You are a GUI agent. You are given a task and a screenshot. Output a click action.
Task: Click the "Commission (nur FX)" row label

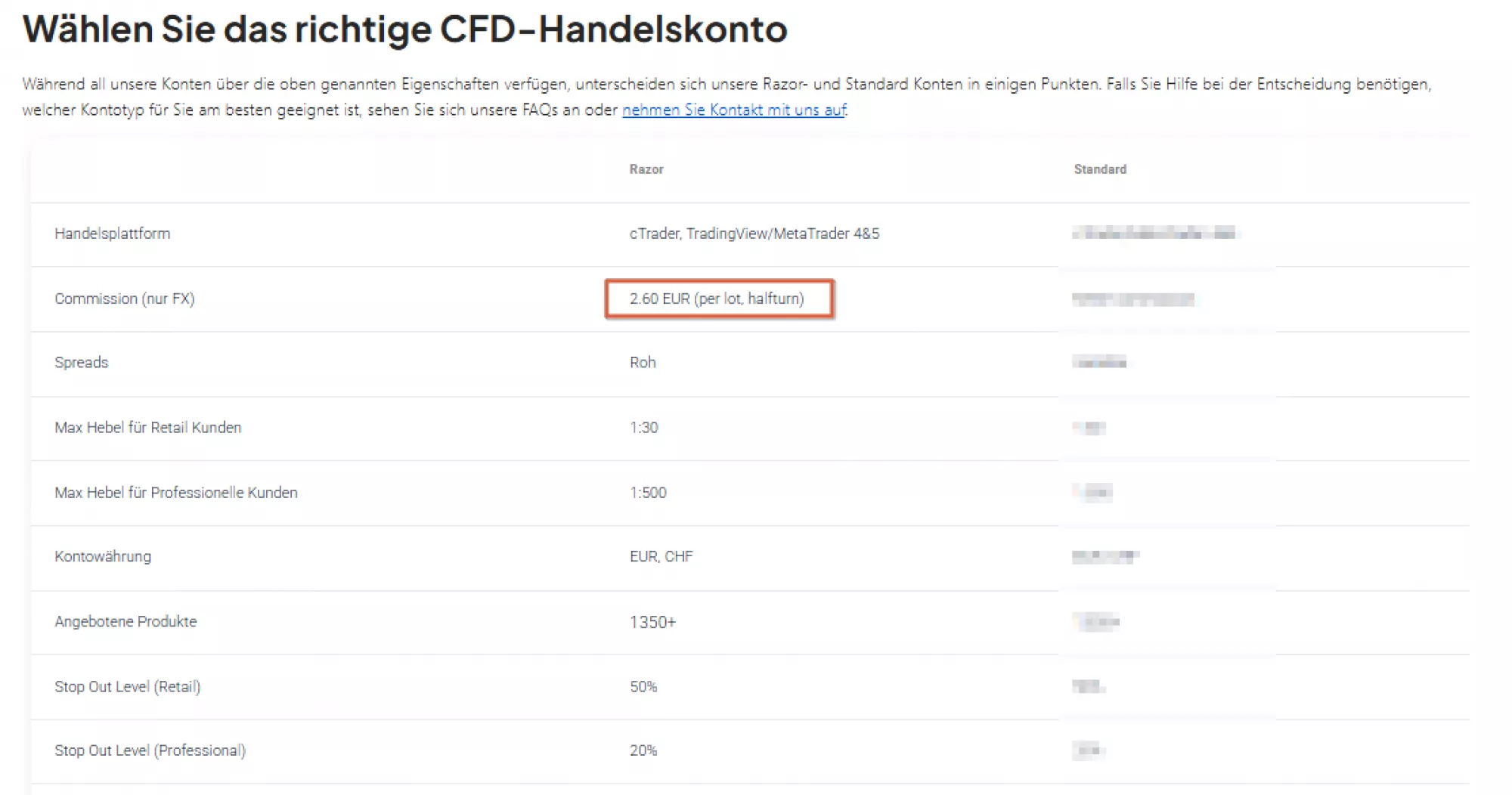pyautogui.click(x=124, y=299)
